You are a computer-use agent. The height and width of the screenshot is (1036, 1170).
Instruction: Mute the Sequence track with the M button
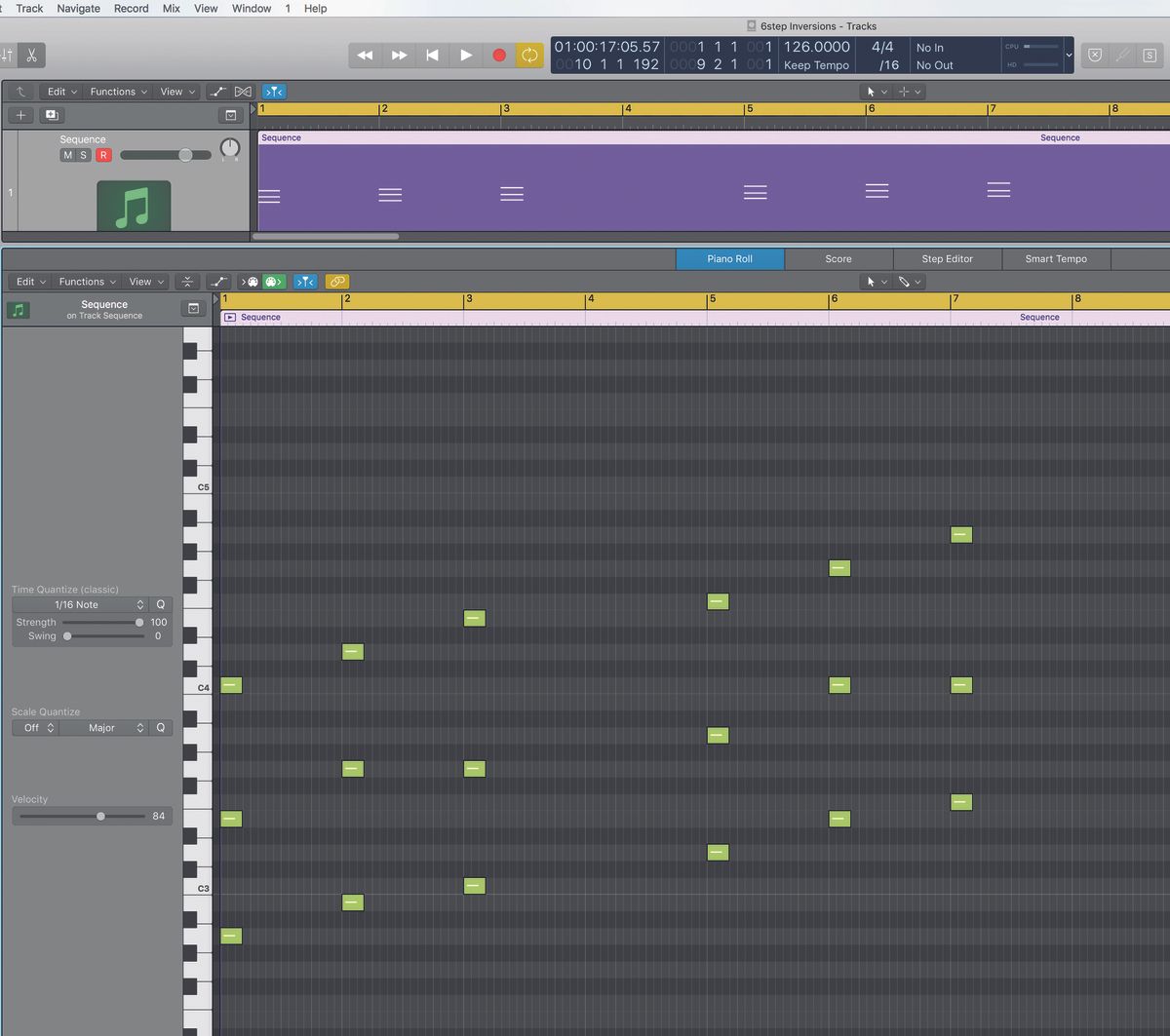(x=66, y=154)
